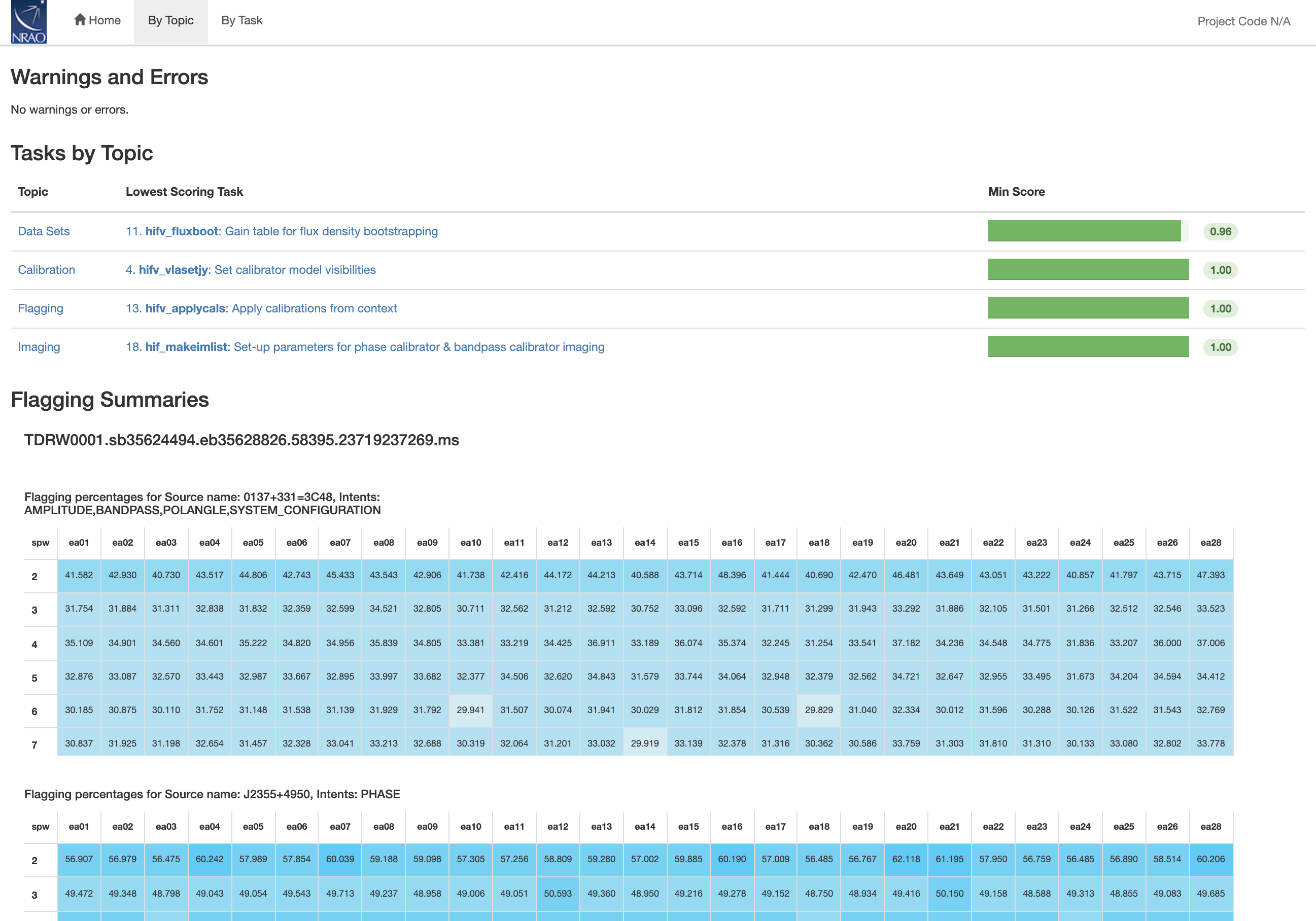This screenshot has width=1316, height=921.
Task: Click cell 49.685 under ea28
Action: click(x=1210, y=893)
